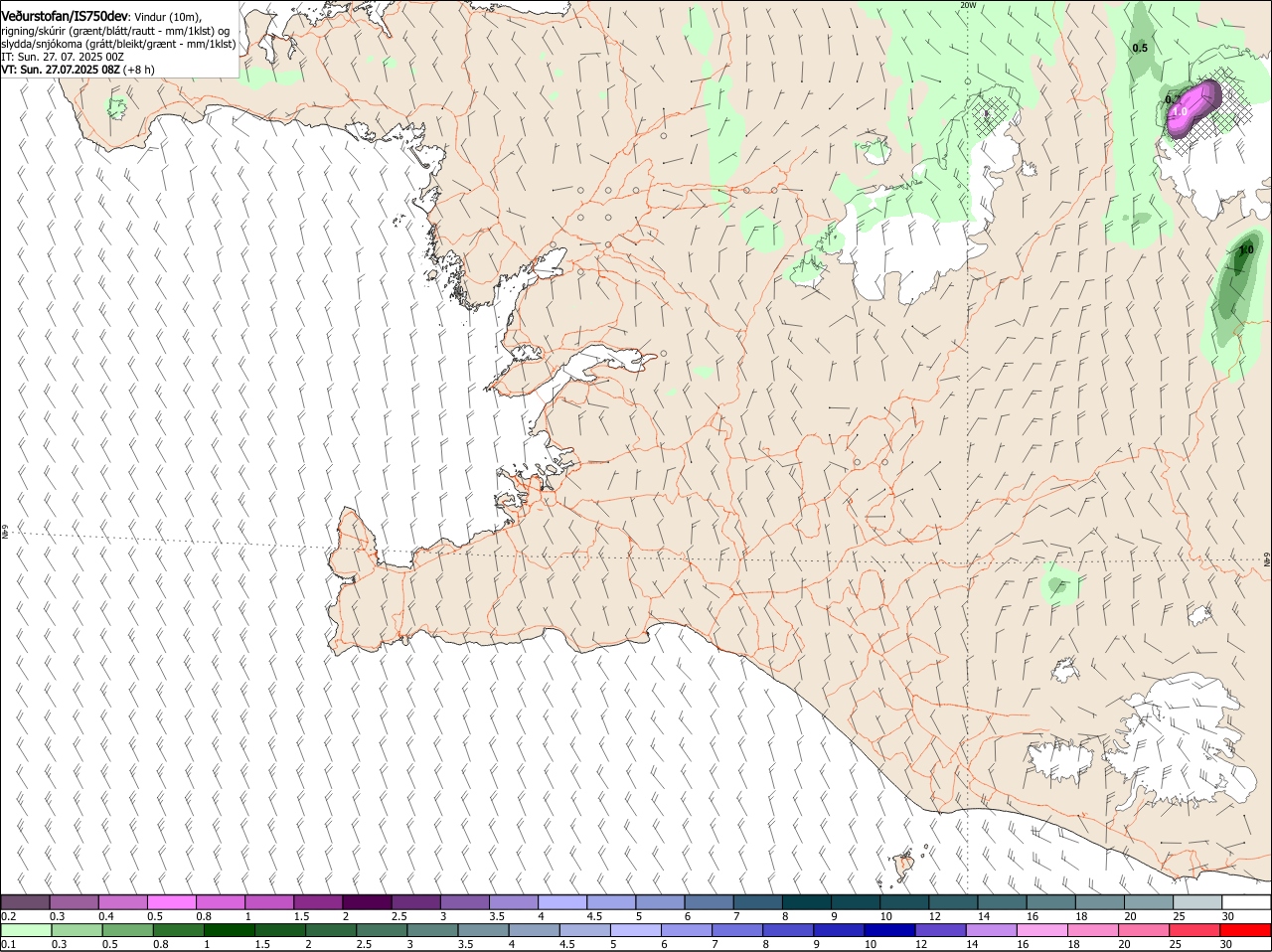1272x952 pixels.
Task: Select the IT: Sun. 27. 07. 2025 00Z line
Action: 63,58
